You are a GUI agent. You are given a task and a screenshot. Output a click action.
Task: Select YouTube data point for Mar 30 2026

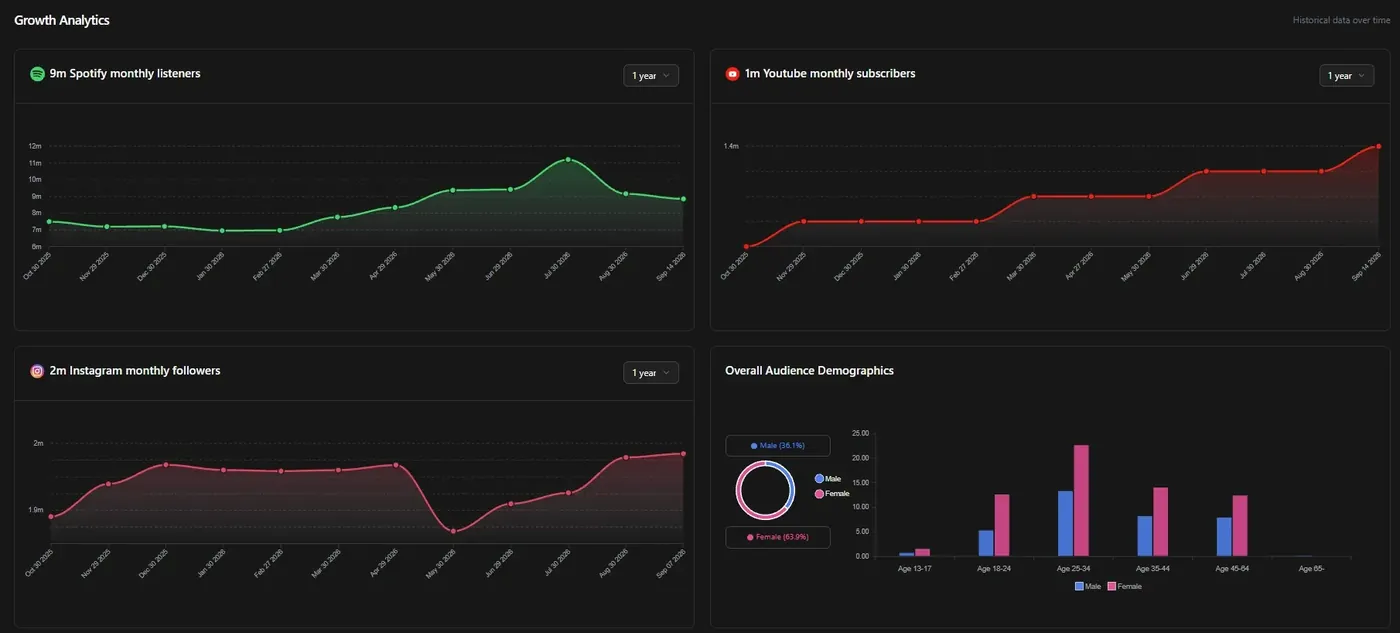[1034, 196]
